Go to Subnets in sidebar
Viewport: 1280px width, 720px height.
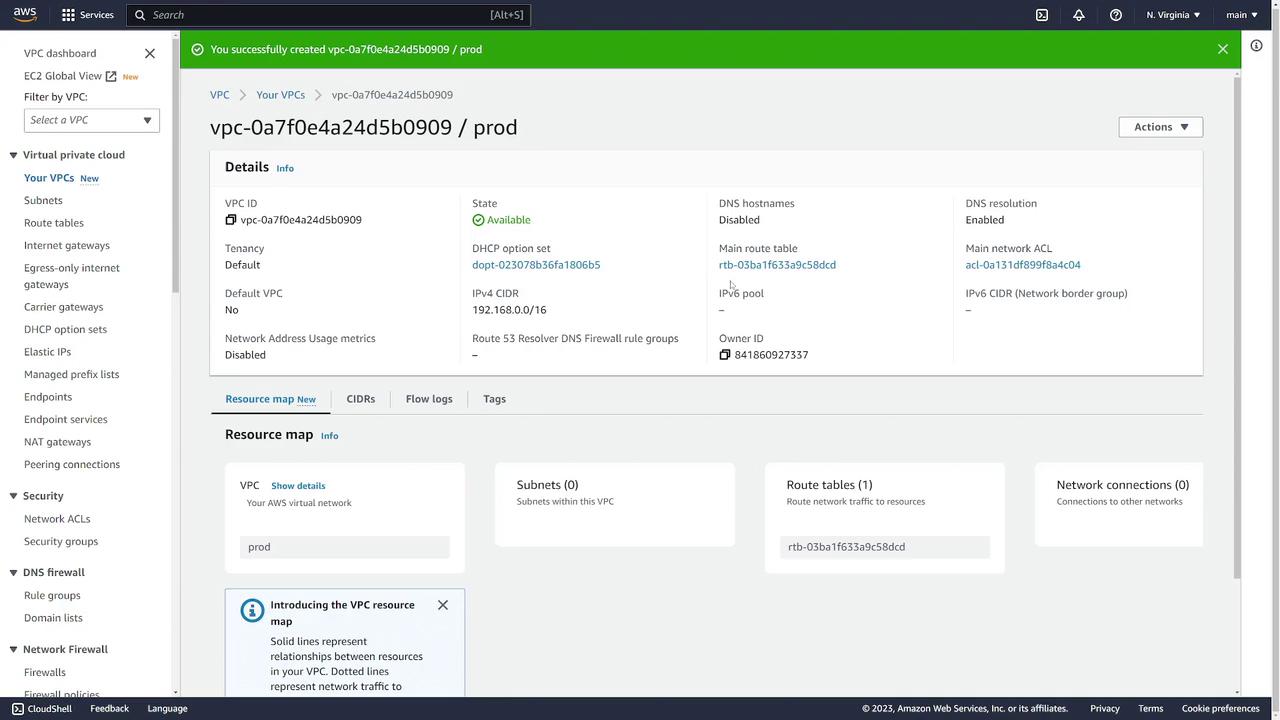43,200
